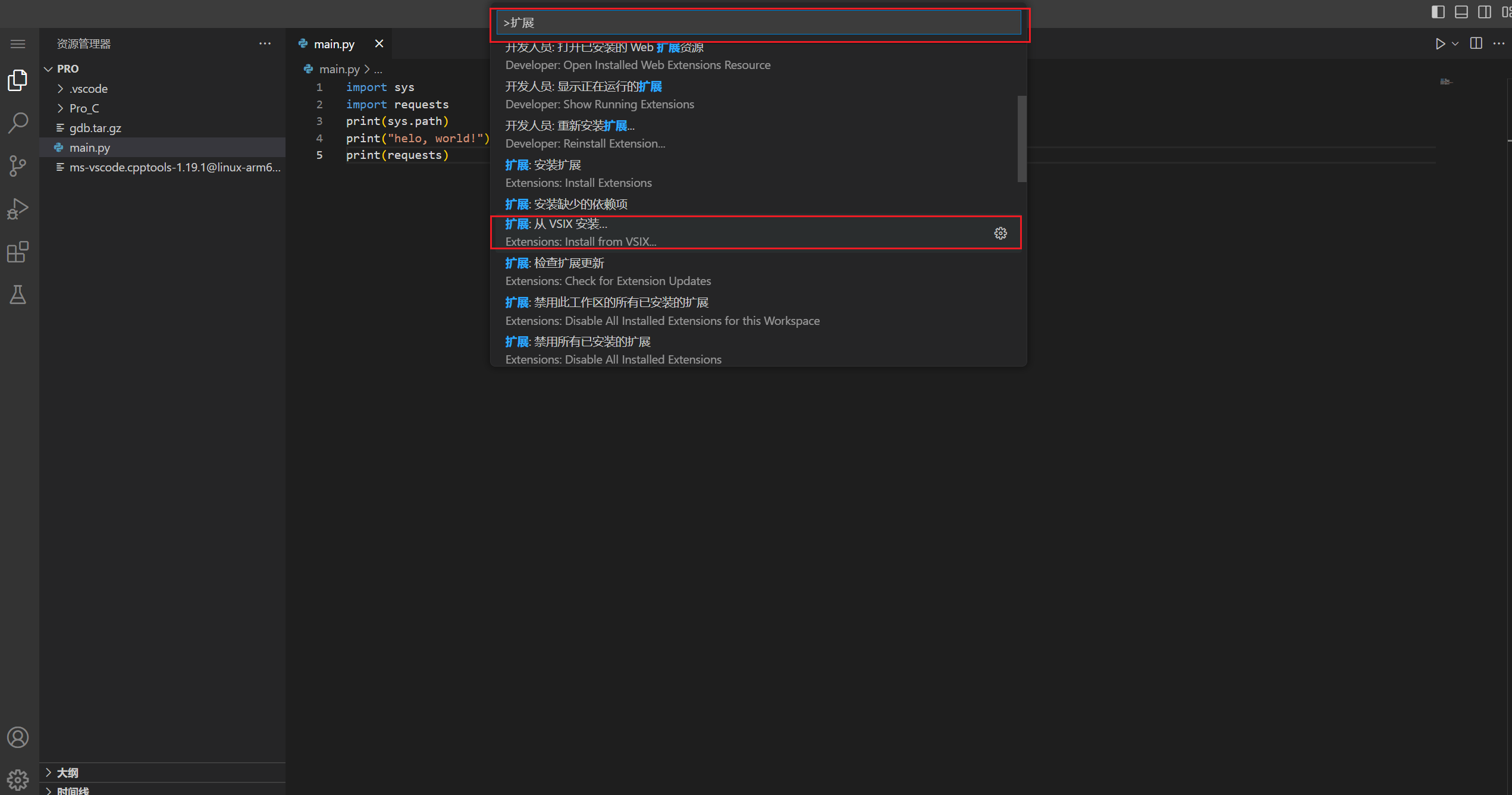This screenshot has height=795, width=1512.
Task: Split the editor to the right
Action: [x=1476, y=43]
